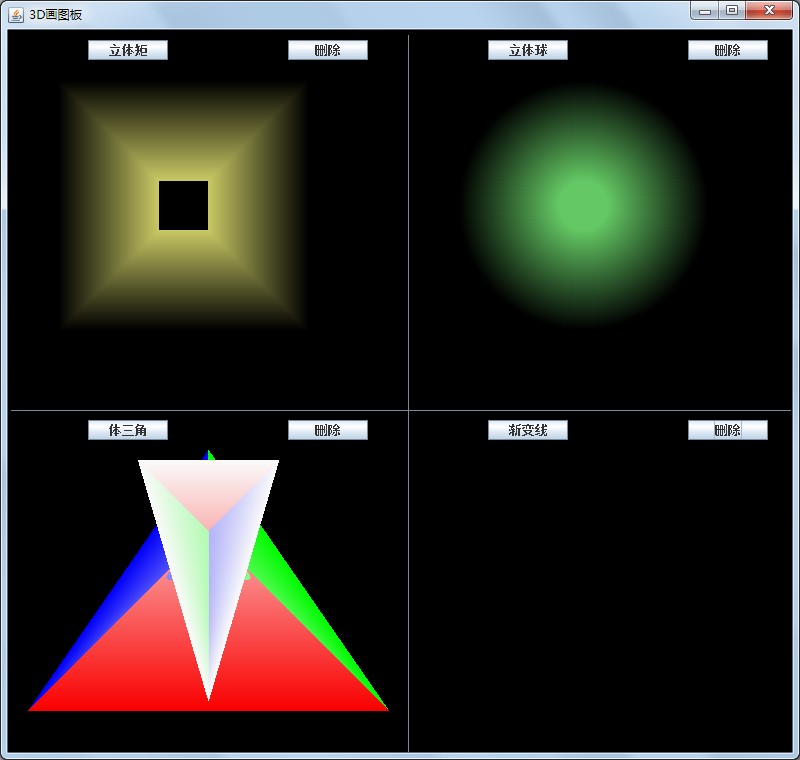
Task: Click the 立体球 button
Action: pos(528,50)
